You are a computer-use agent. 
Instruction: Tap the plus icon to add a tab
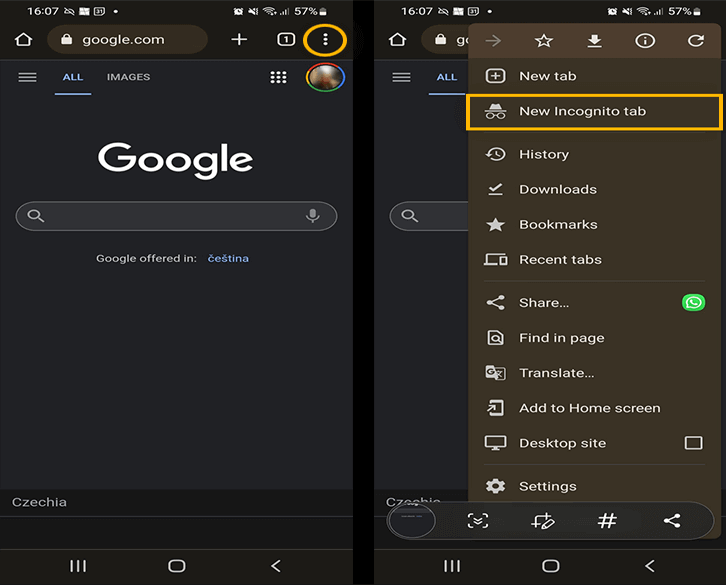coord(239,40)
